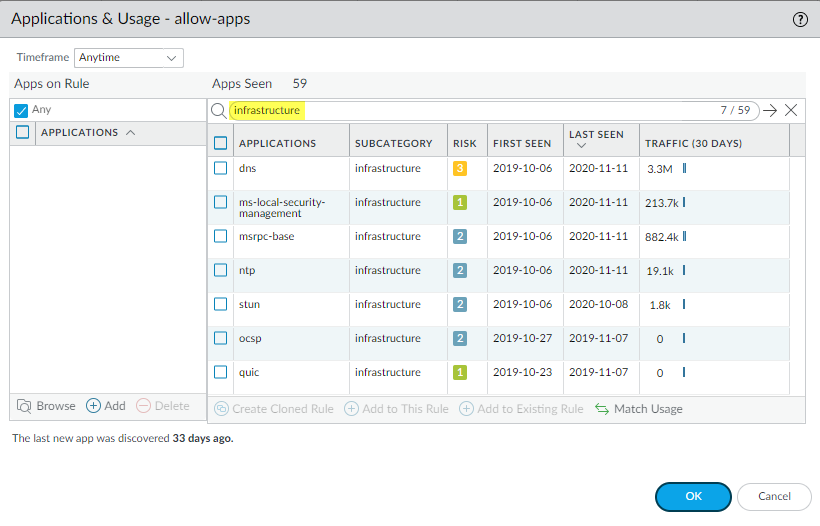Sort Apps on Rule by Applications header

(80, 133)
